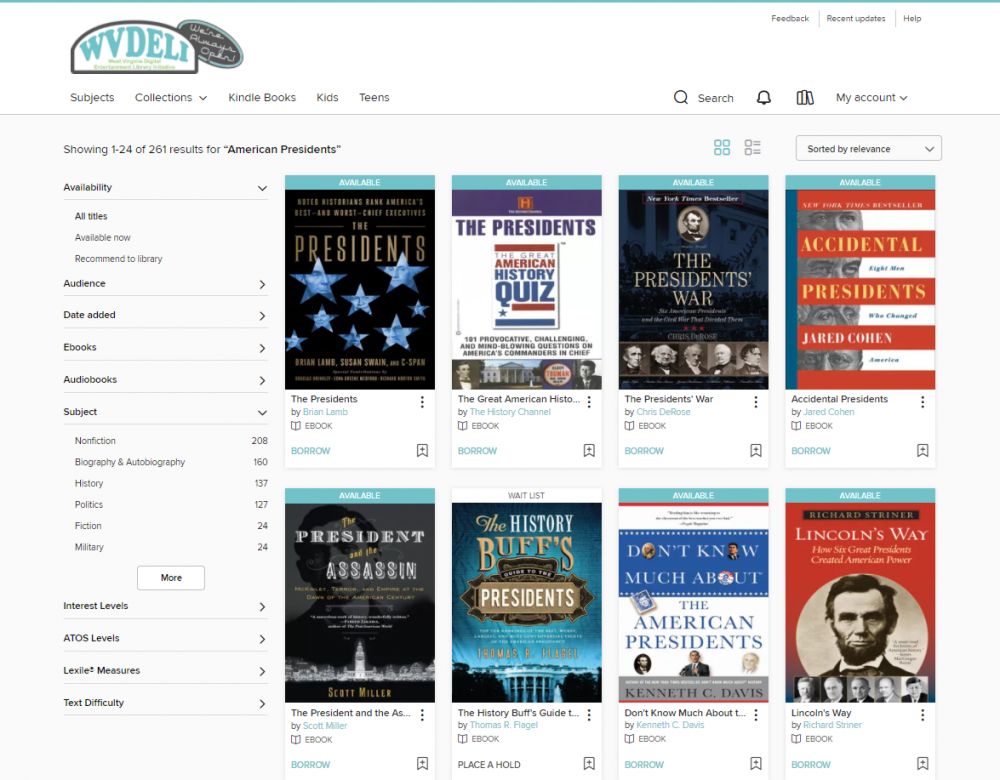Open Don't Know Much About cover
The width and height of the screenshot is (1000, 780).
coord(693,603)
